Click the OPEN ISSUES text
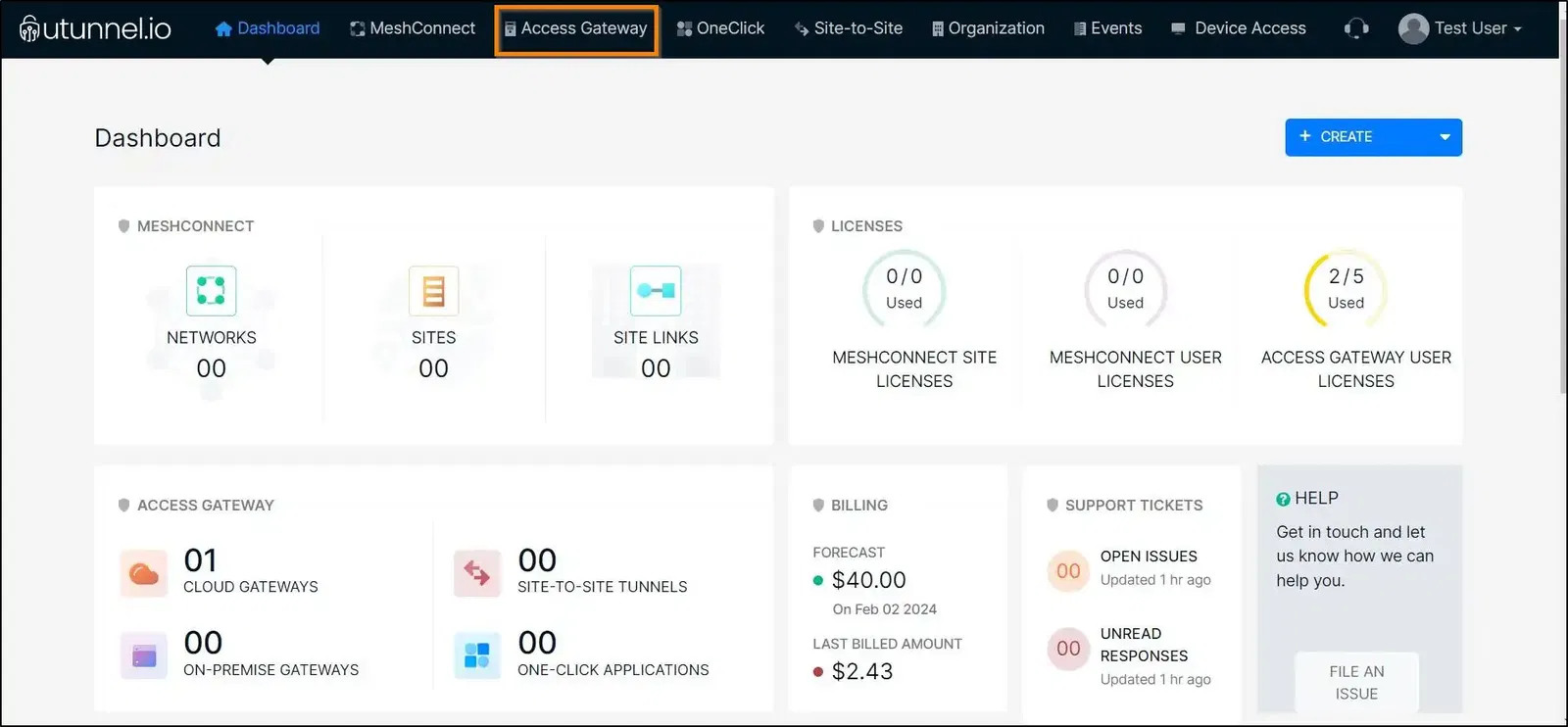 [x=1149, y=557]
